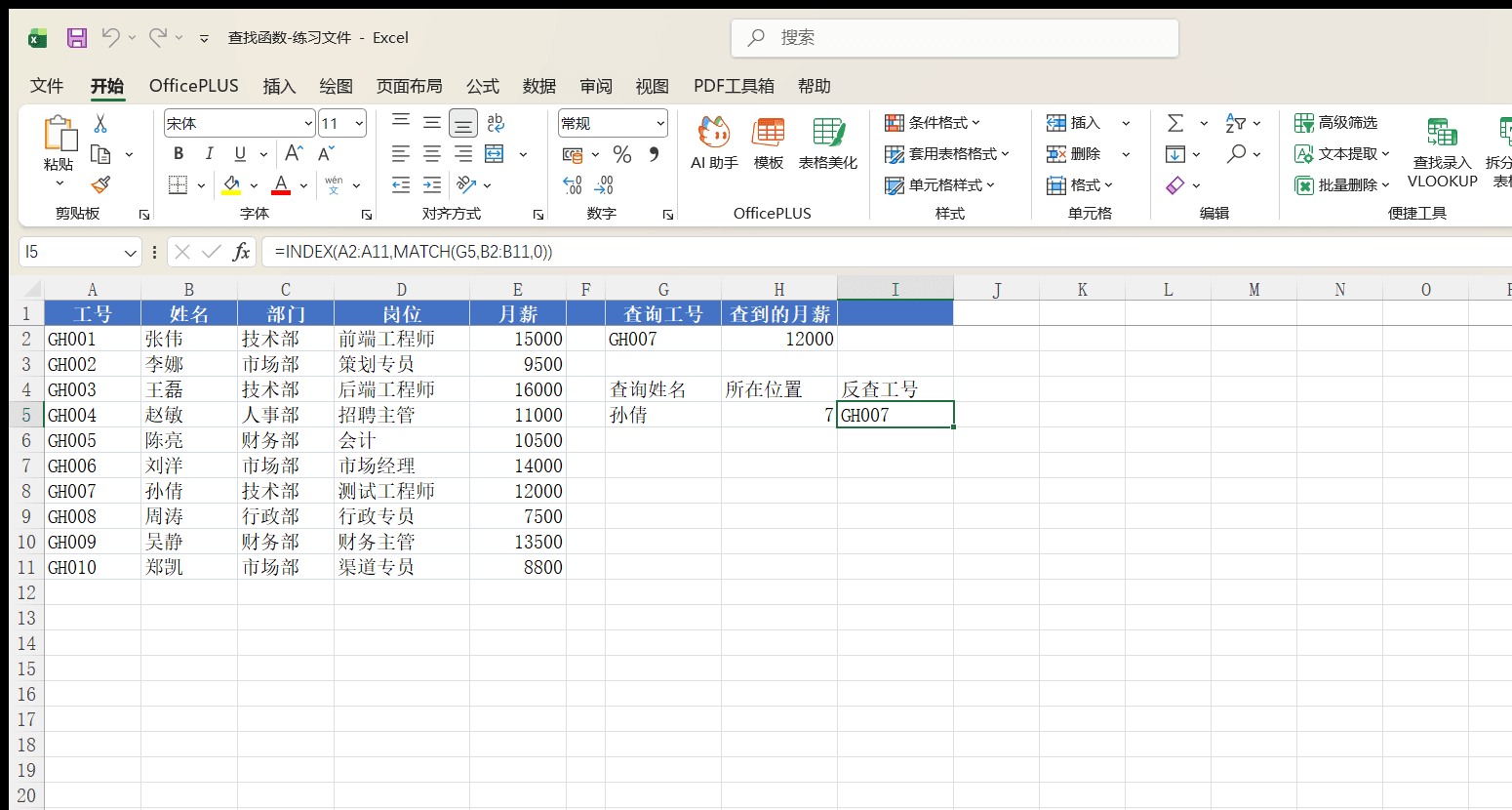This screenshot has width=1512, height=810.
Task: Open fill color dropdown arrow
Action: coord(254,185)
